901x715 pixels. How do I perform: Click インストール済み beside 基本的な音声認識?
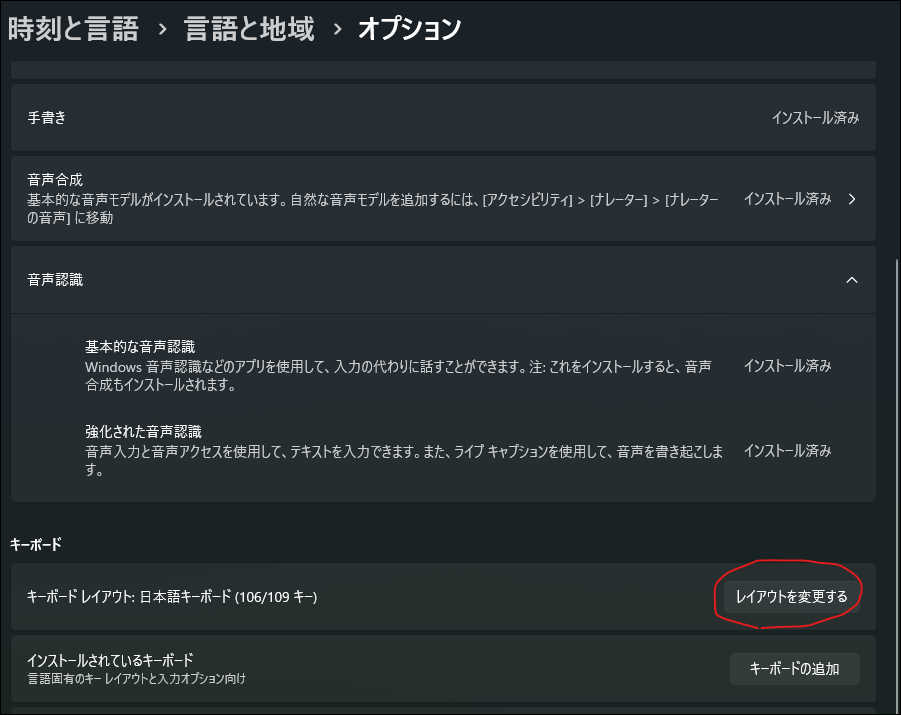tap(787, 365)
